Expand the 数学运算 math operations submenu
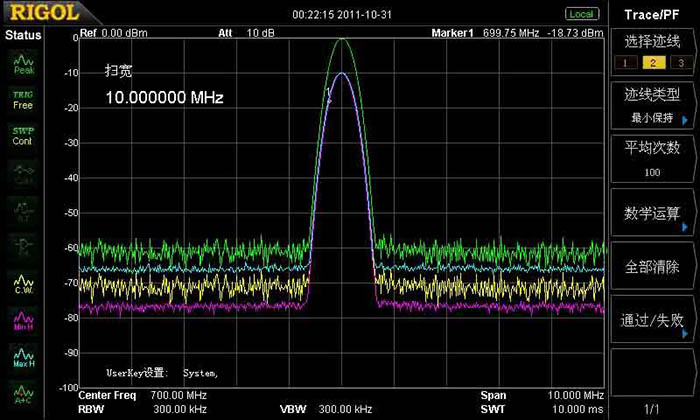Image resolution: width=700 pixels, height=420 pixels. [x=654, y=213]
